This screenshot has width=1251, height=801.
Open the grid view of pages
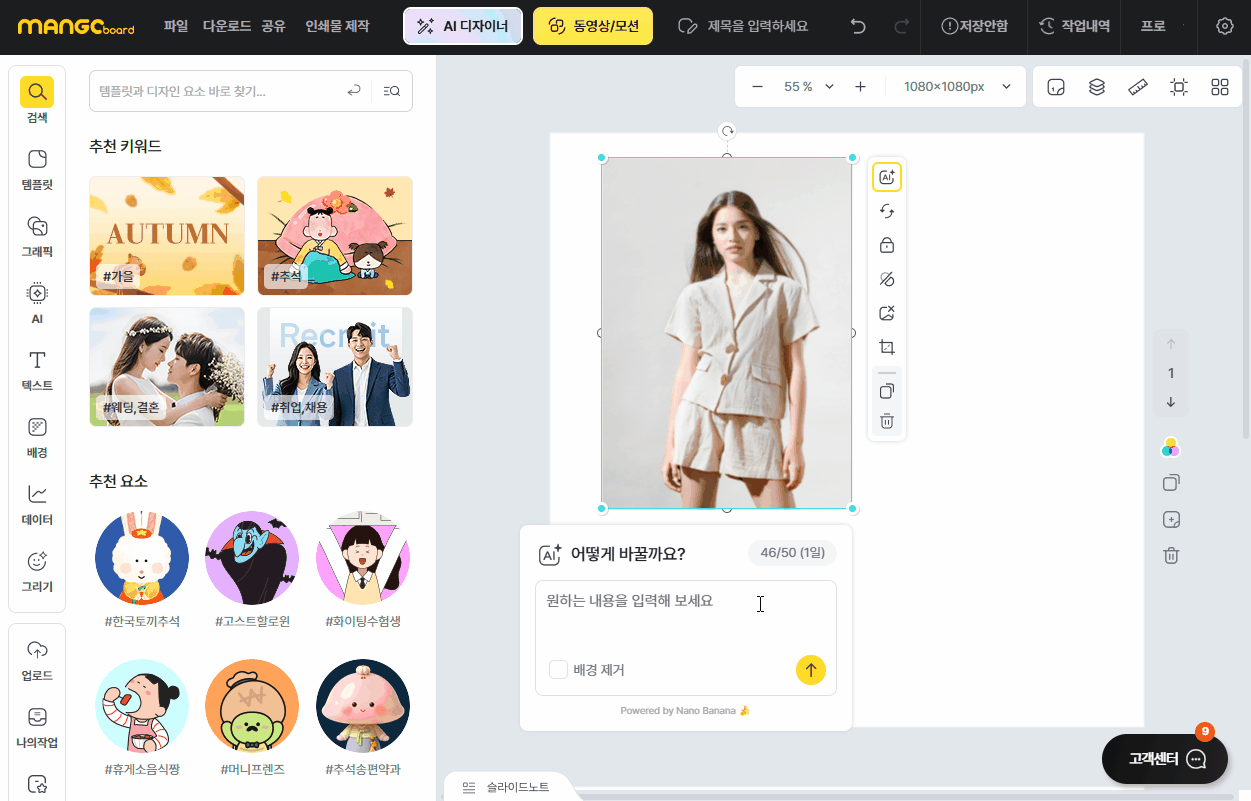point(1219,87)
